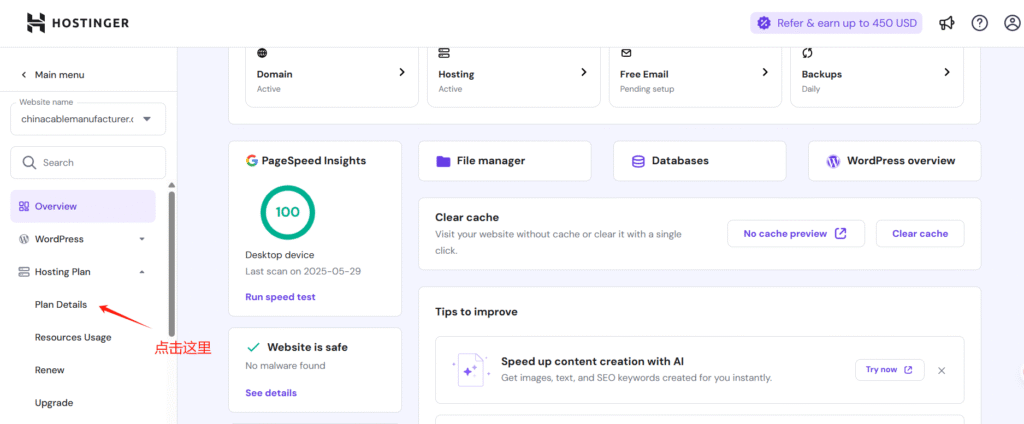The width and height of the screenshot is (1024, 424).
Task: Click into the sidebar Search field
Action: tap(88, 163)
